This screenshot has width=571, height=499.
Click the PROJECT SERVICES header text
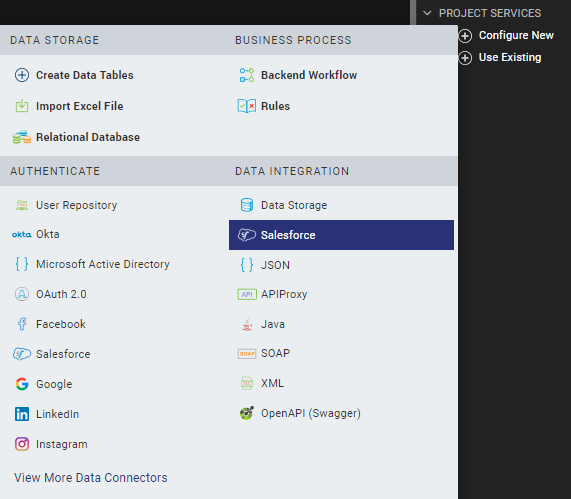point(490,13)
